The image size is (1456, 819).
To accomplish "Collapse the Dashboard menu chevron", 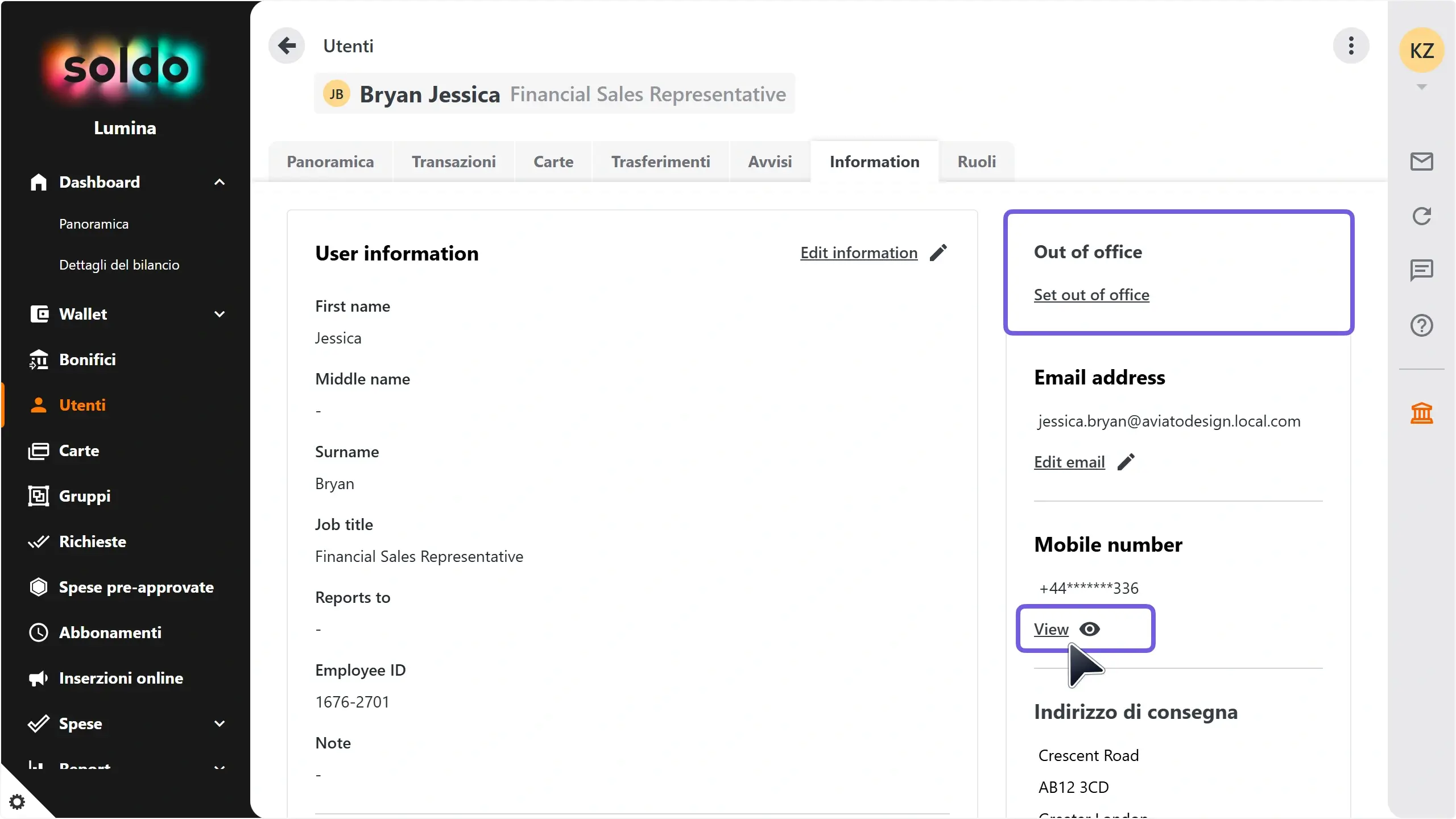I will (220, 182).
